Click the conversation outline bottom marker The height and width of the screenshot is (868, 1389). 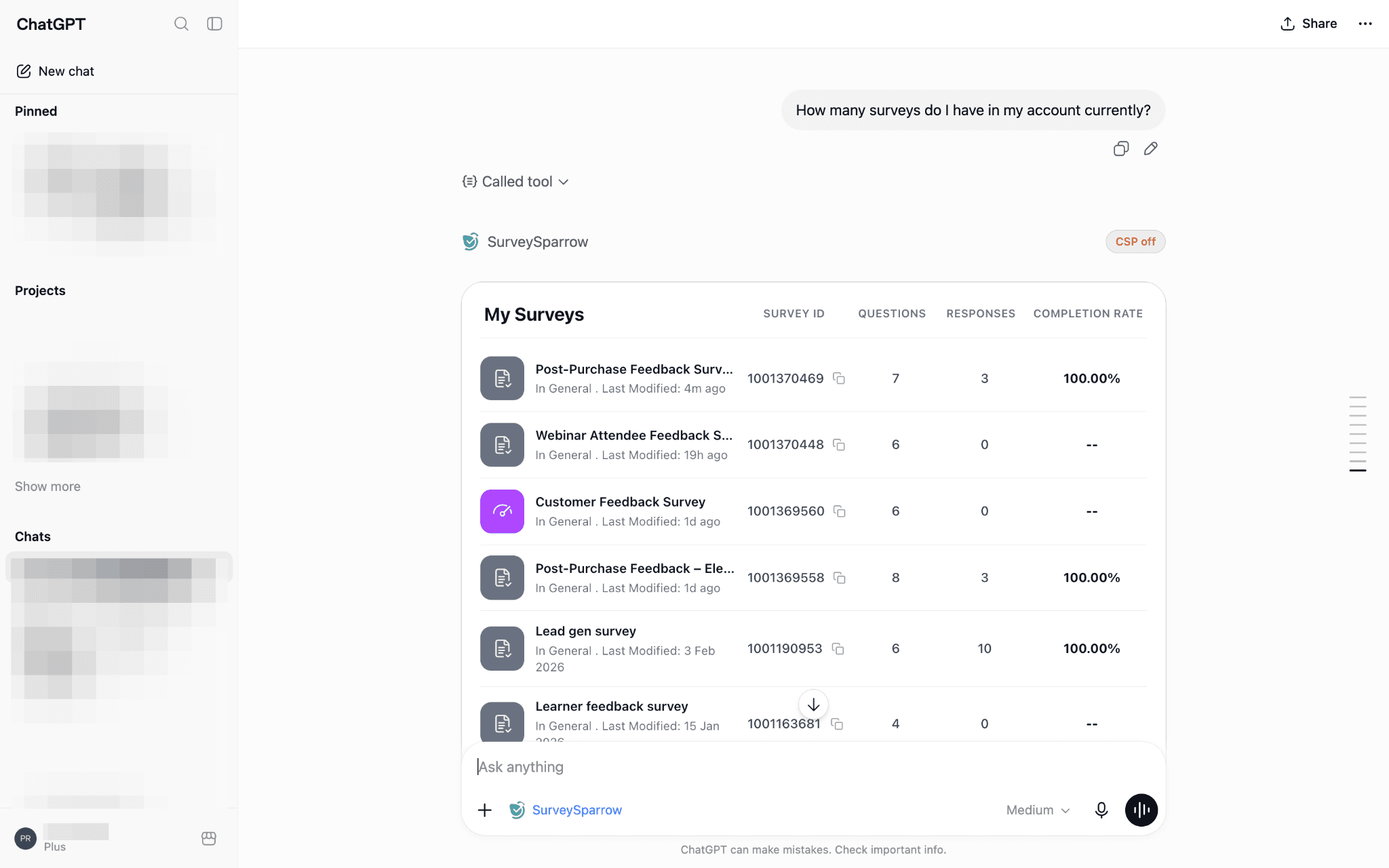1358,470
